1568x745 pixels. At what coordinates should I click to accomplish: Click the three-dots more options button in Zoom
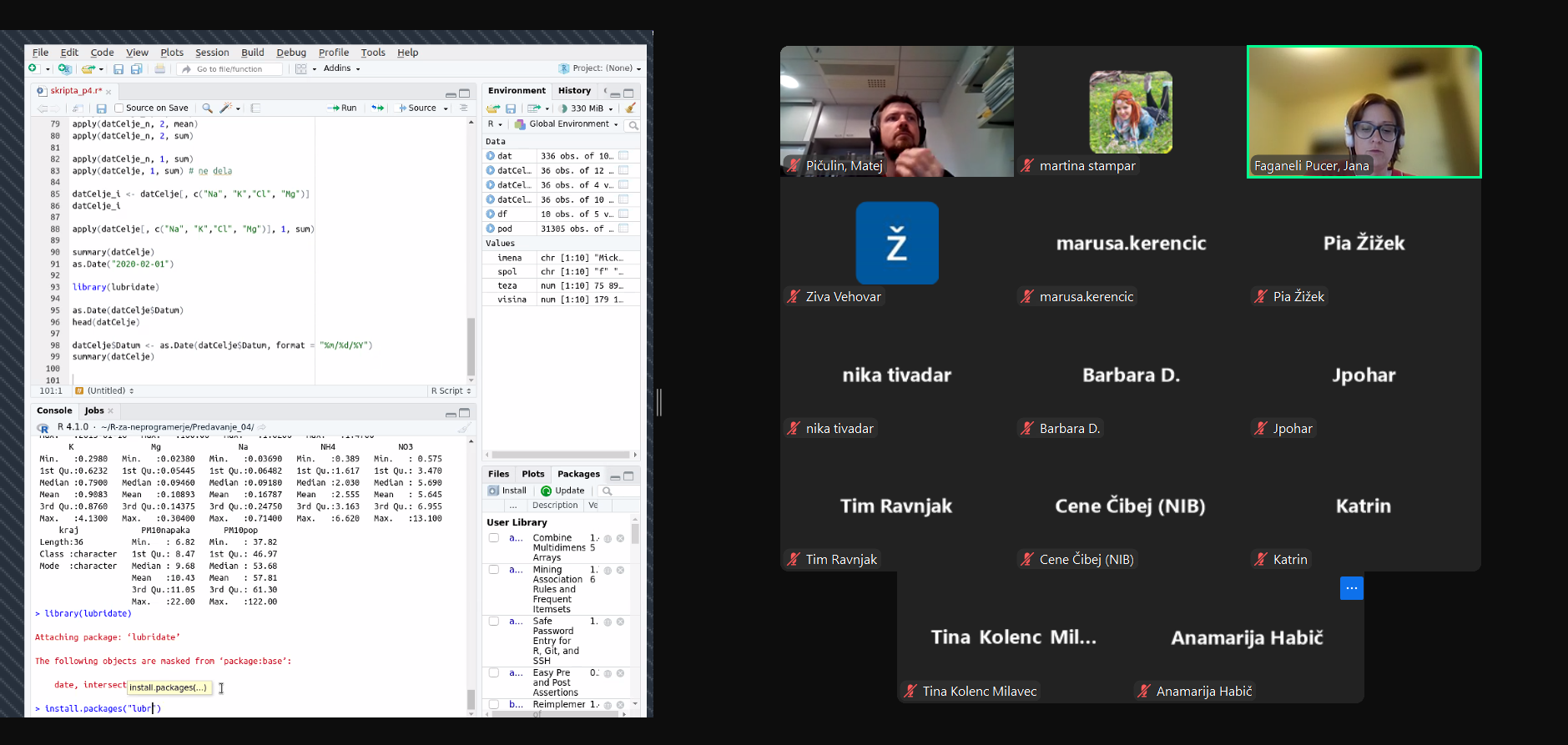click(x=1351, y=588)
